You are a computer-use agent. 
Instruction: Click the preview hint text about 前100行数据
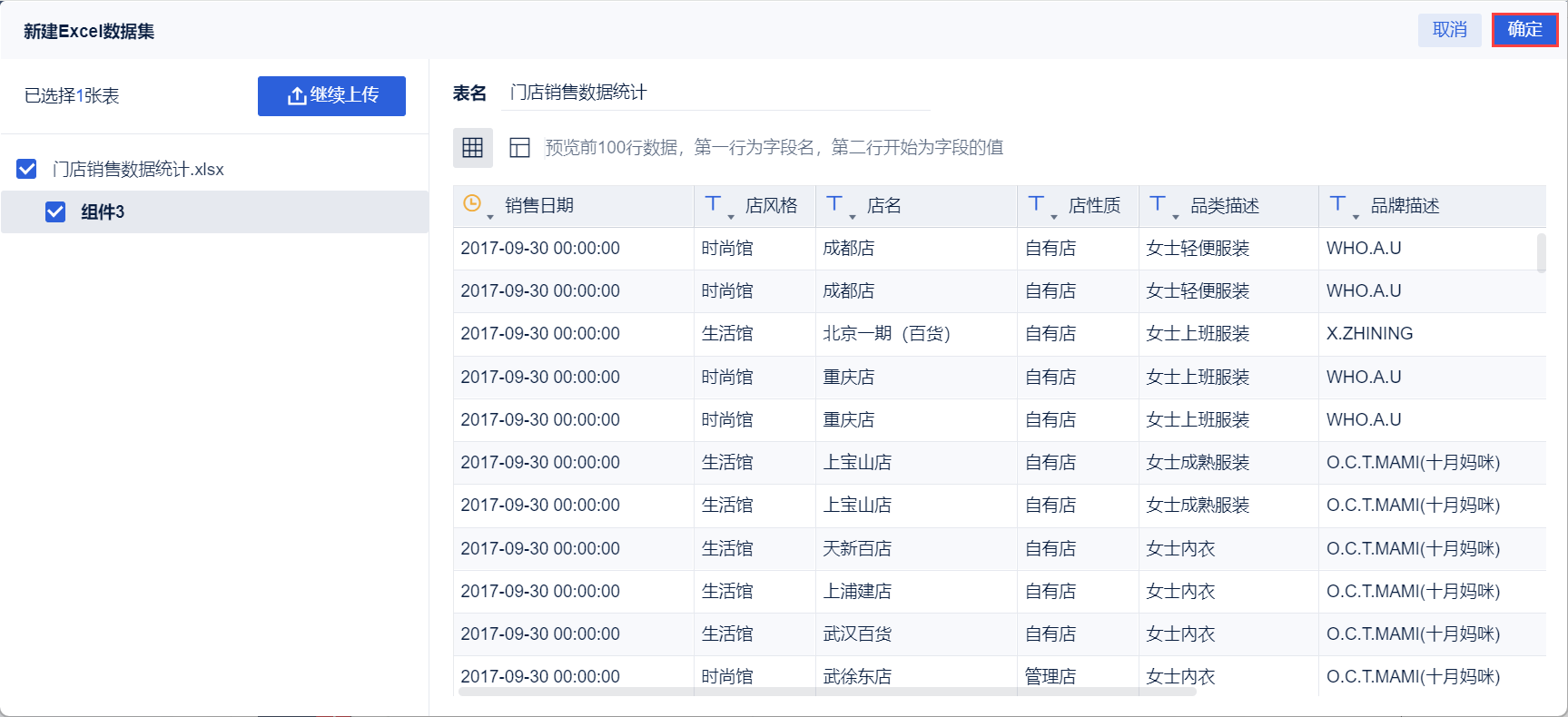pos(774,148)
